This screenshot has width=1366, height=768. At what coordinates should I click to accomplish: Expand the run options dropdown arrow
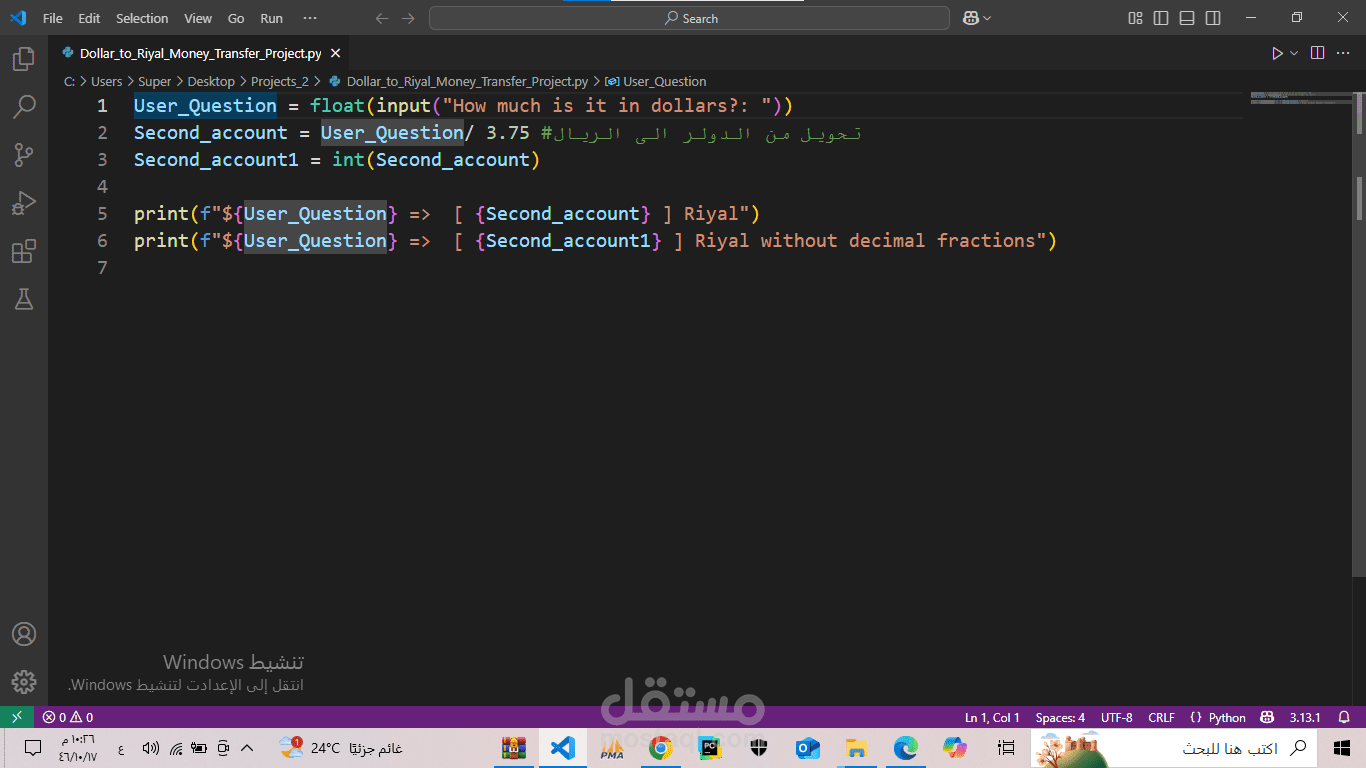[1294, 53]
